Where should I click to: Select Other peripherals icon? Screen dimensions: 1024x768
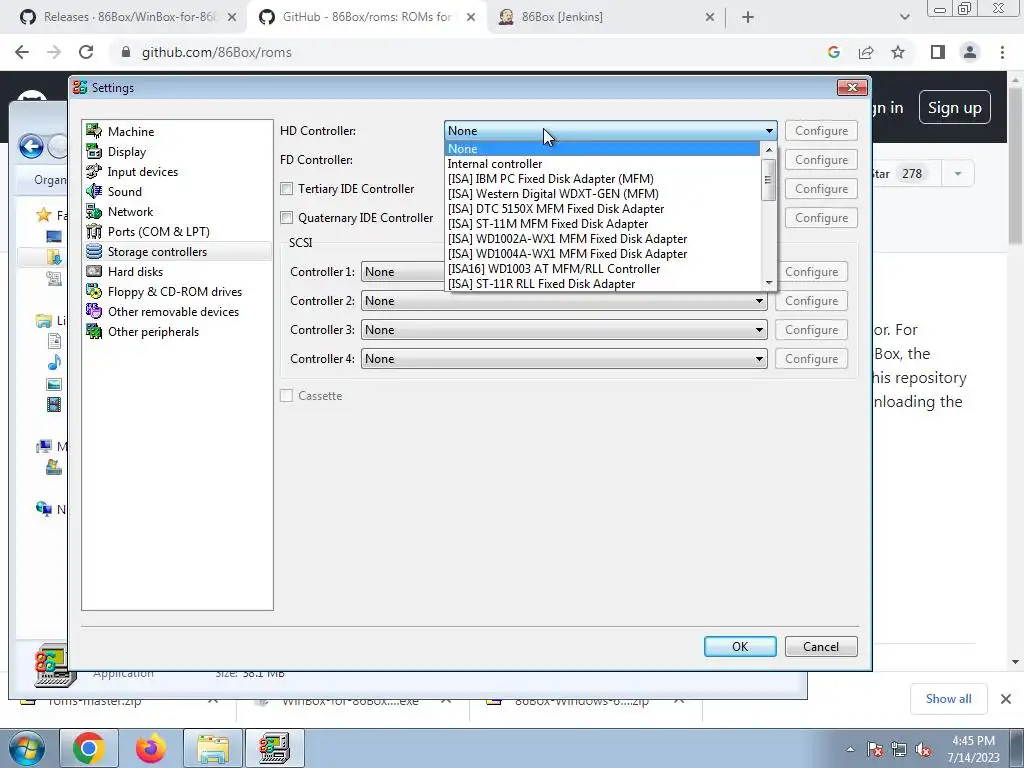point(94,332)
